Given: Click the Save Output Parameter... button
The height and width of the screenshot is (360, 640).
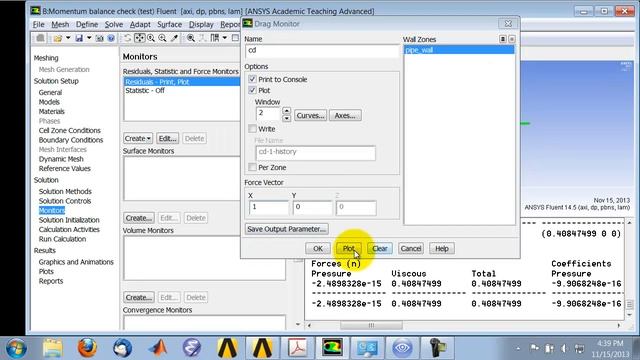Looking at the screenshot, I should (287, 229).
